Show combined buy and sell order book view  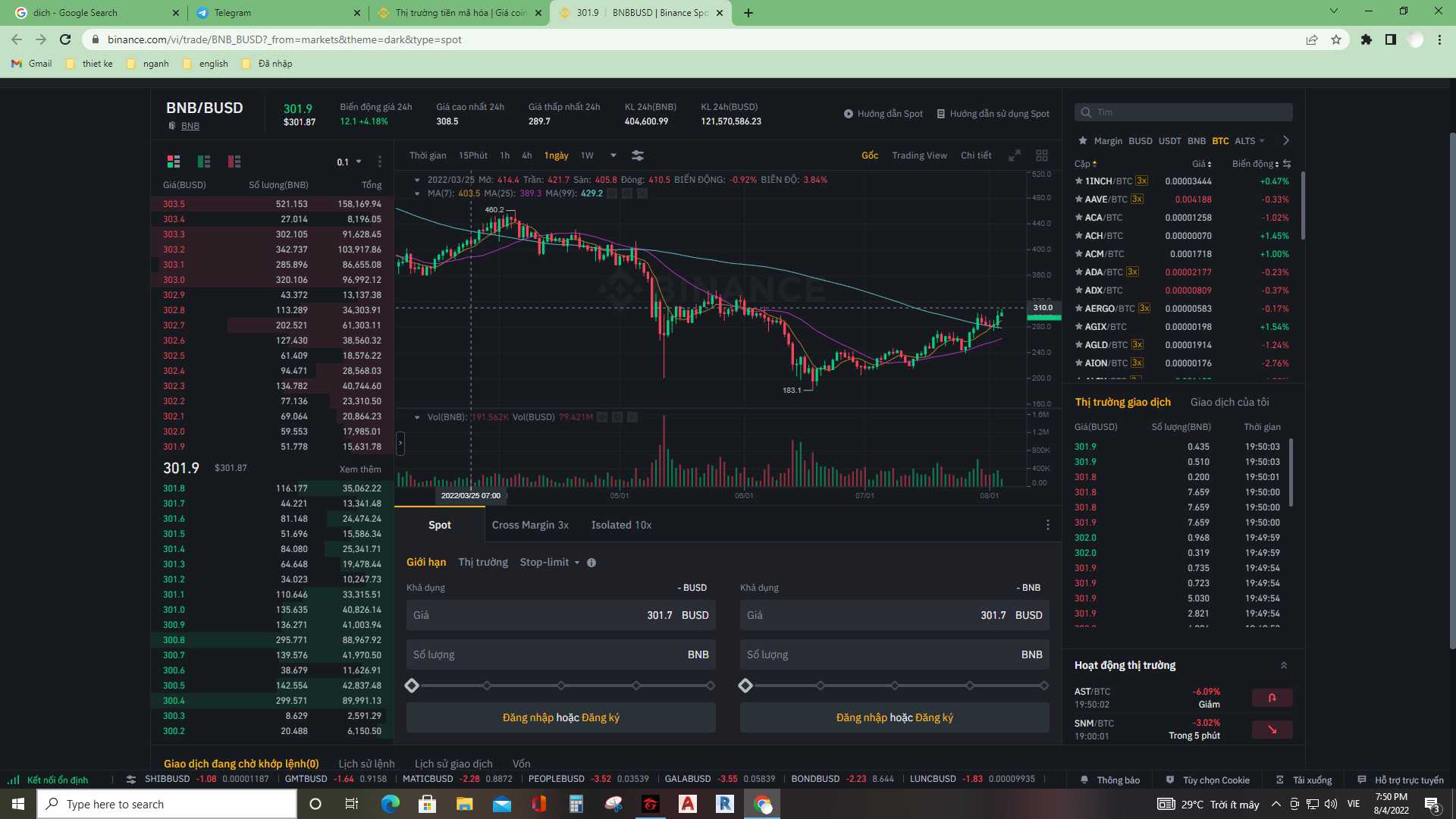[174, 162]
